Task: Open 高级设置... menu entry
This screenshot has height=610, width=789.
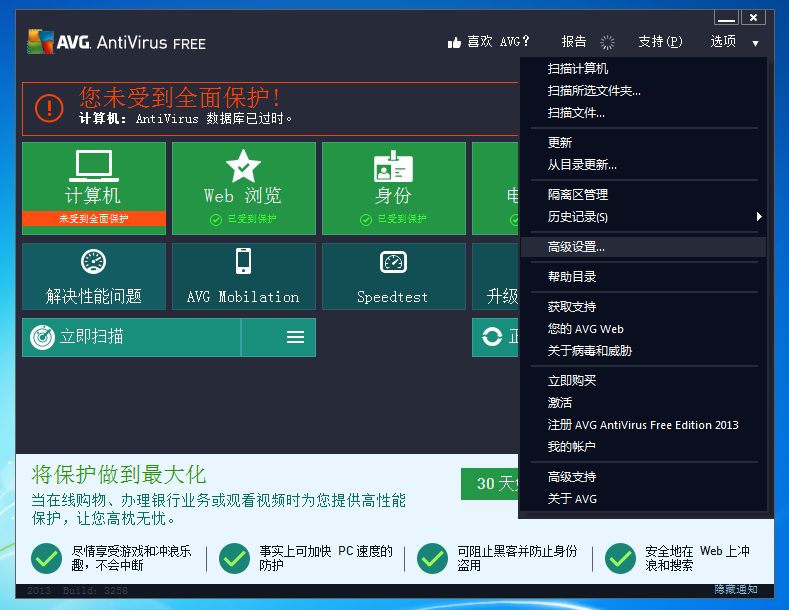Action: pos(644,247)
